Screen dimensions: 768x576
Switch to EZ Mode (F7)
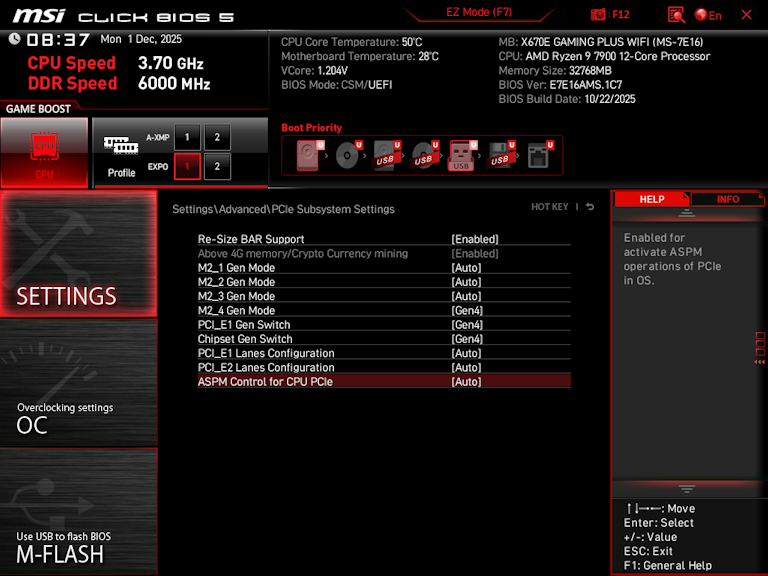[479, 12]
